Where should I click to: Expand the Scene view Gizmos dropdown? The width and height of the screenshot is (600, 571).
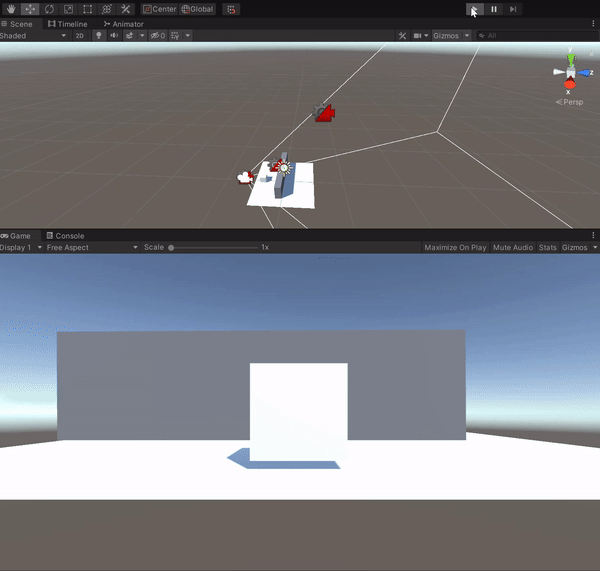pos(450,36)
